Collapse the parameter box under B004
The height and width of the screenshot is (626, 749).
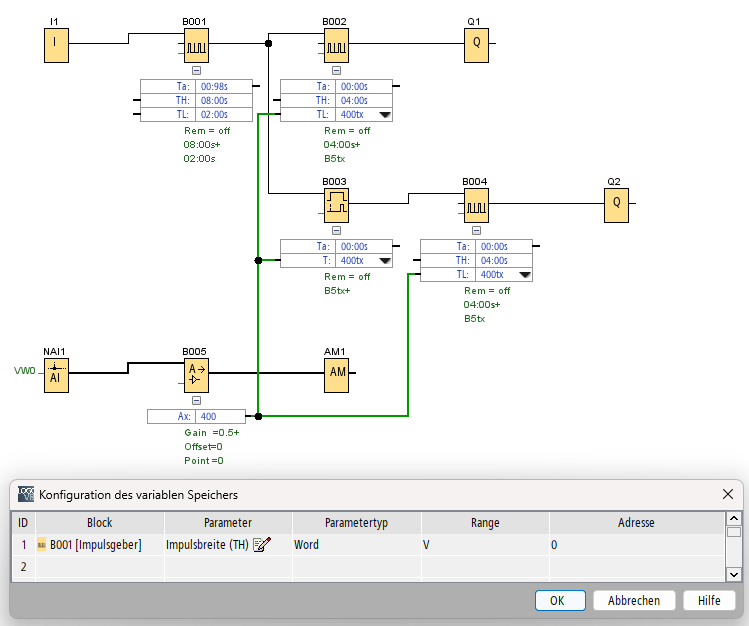[x=476, y=230]
